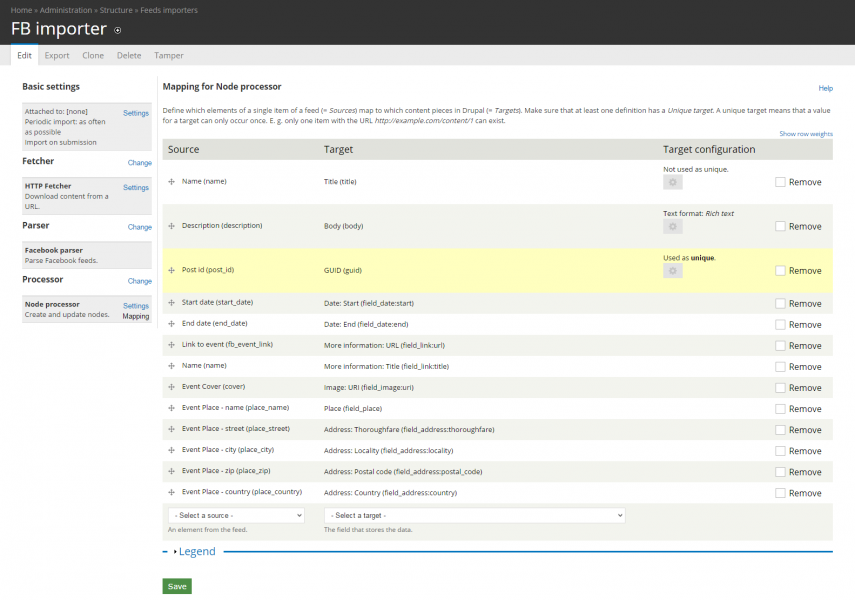Change the Parser
The width and height of the screenshot is (855, 600).
[x=140, y=227]
